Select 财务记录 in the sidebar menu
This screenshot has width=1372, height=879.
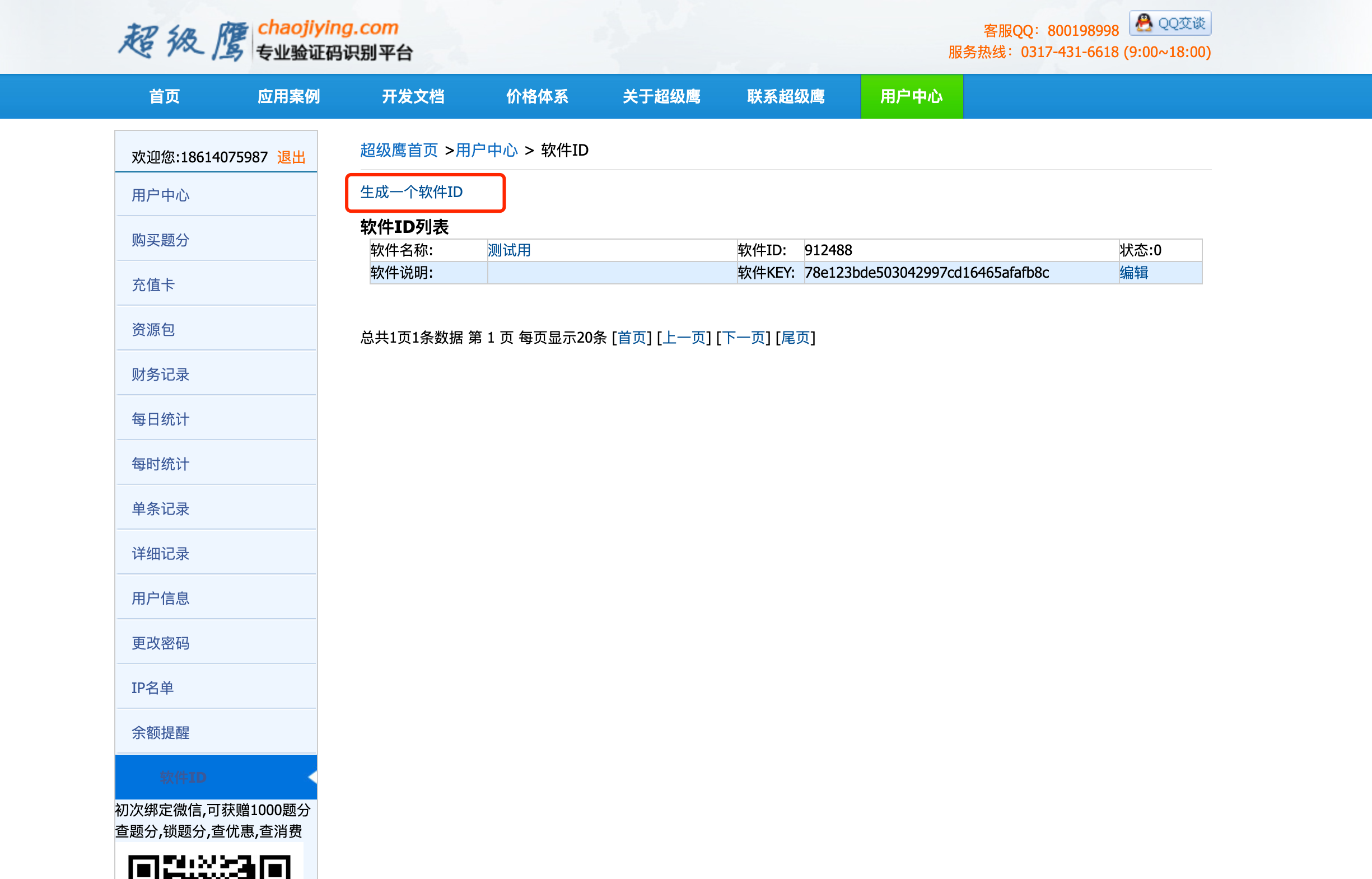point(160,375)
